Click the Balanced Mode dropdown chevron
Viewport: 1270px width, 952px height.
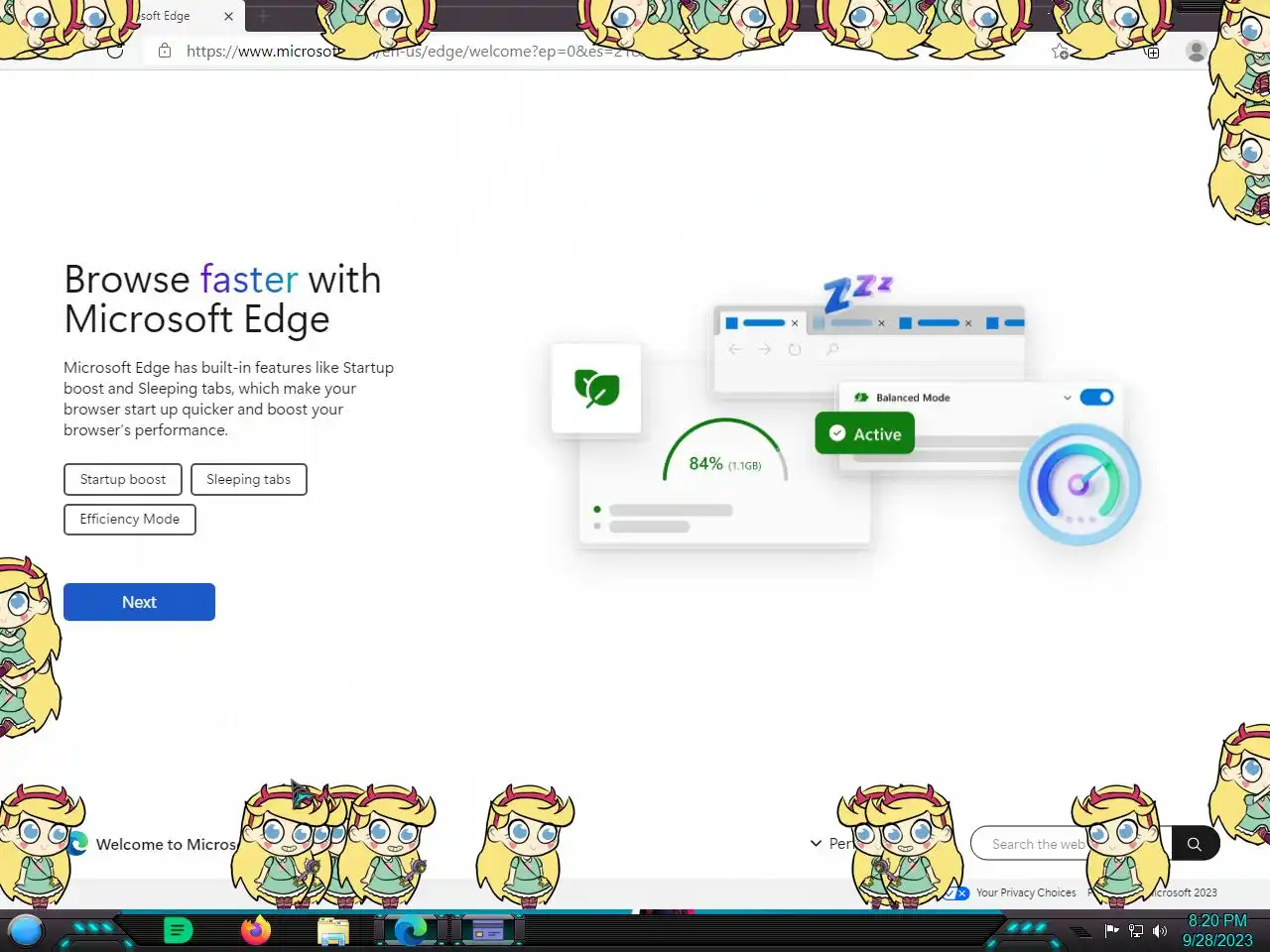[1067, 398]
